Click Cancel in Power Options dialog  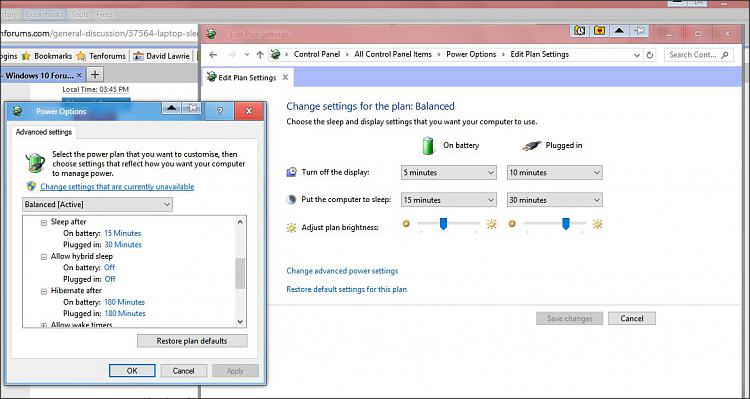[184, 370]
